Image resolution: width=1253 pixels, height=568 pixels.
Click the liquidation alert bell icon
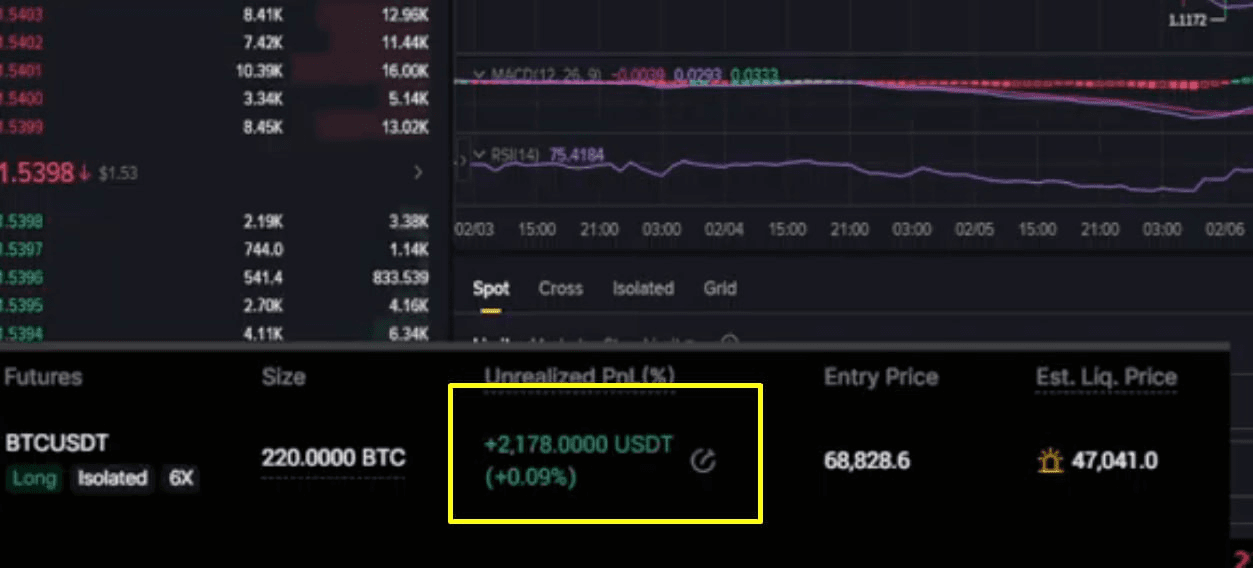[1050, 461]
